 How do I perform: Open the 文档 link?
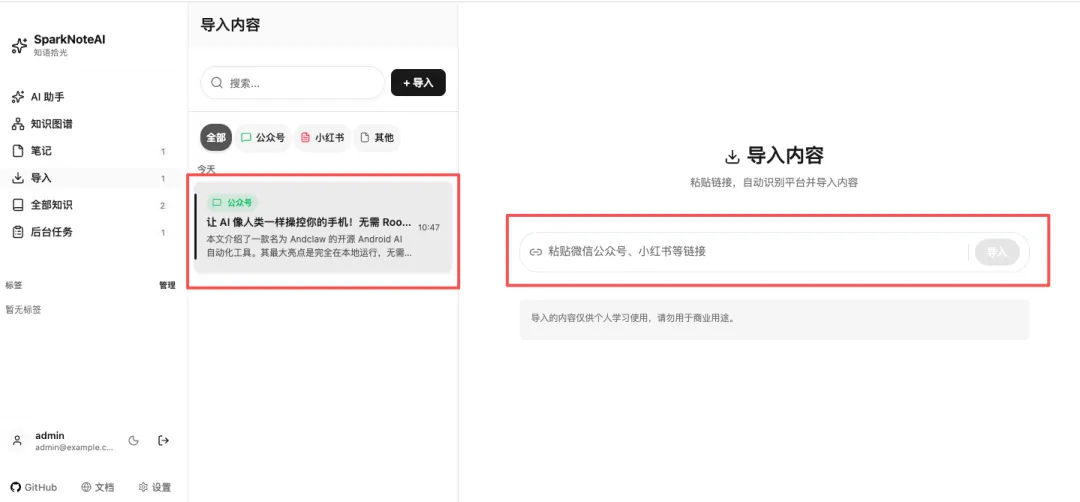(97, 487)
